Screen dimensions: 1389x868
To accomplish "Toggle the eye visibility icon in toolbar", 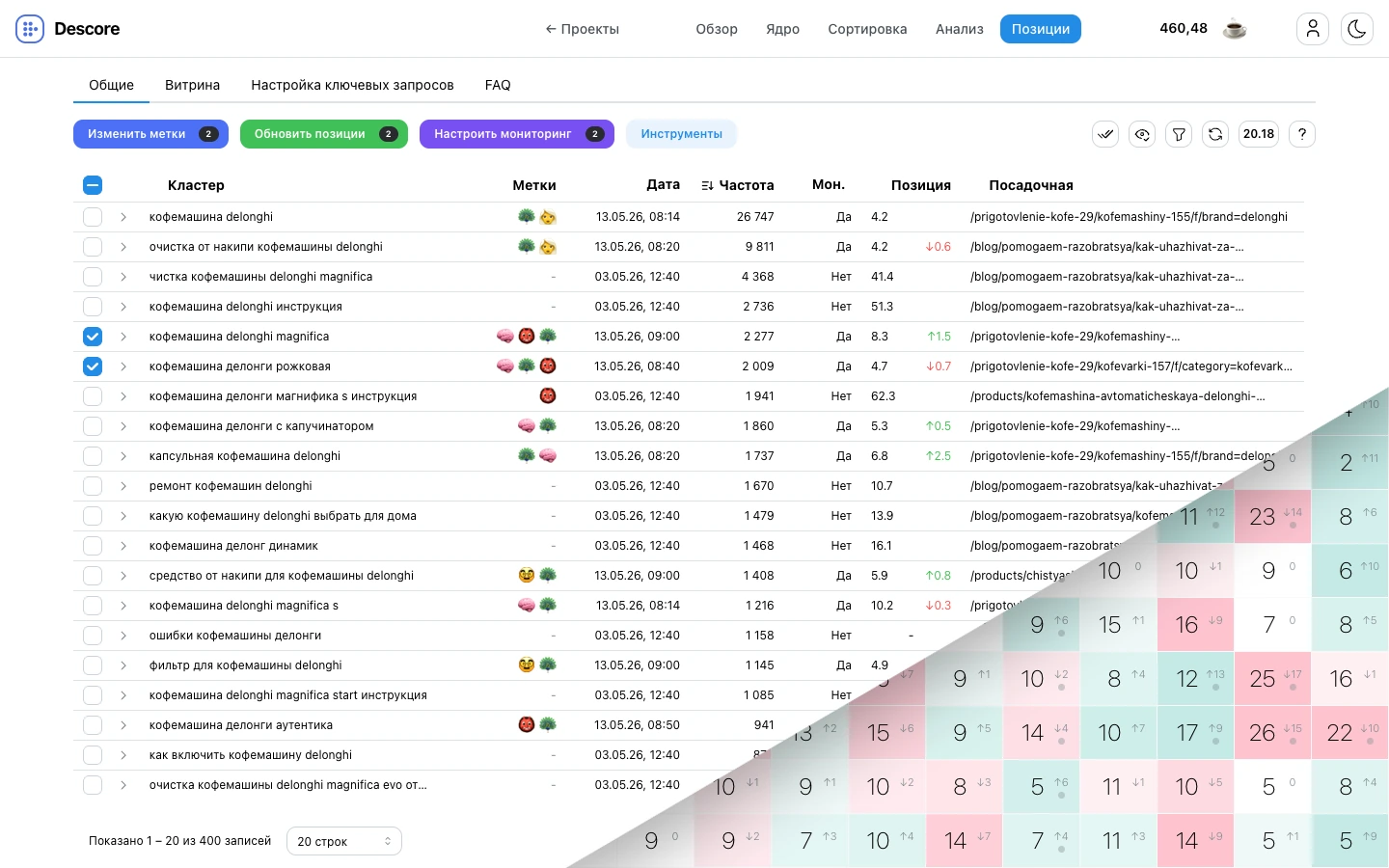I will click(1142, 134).
